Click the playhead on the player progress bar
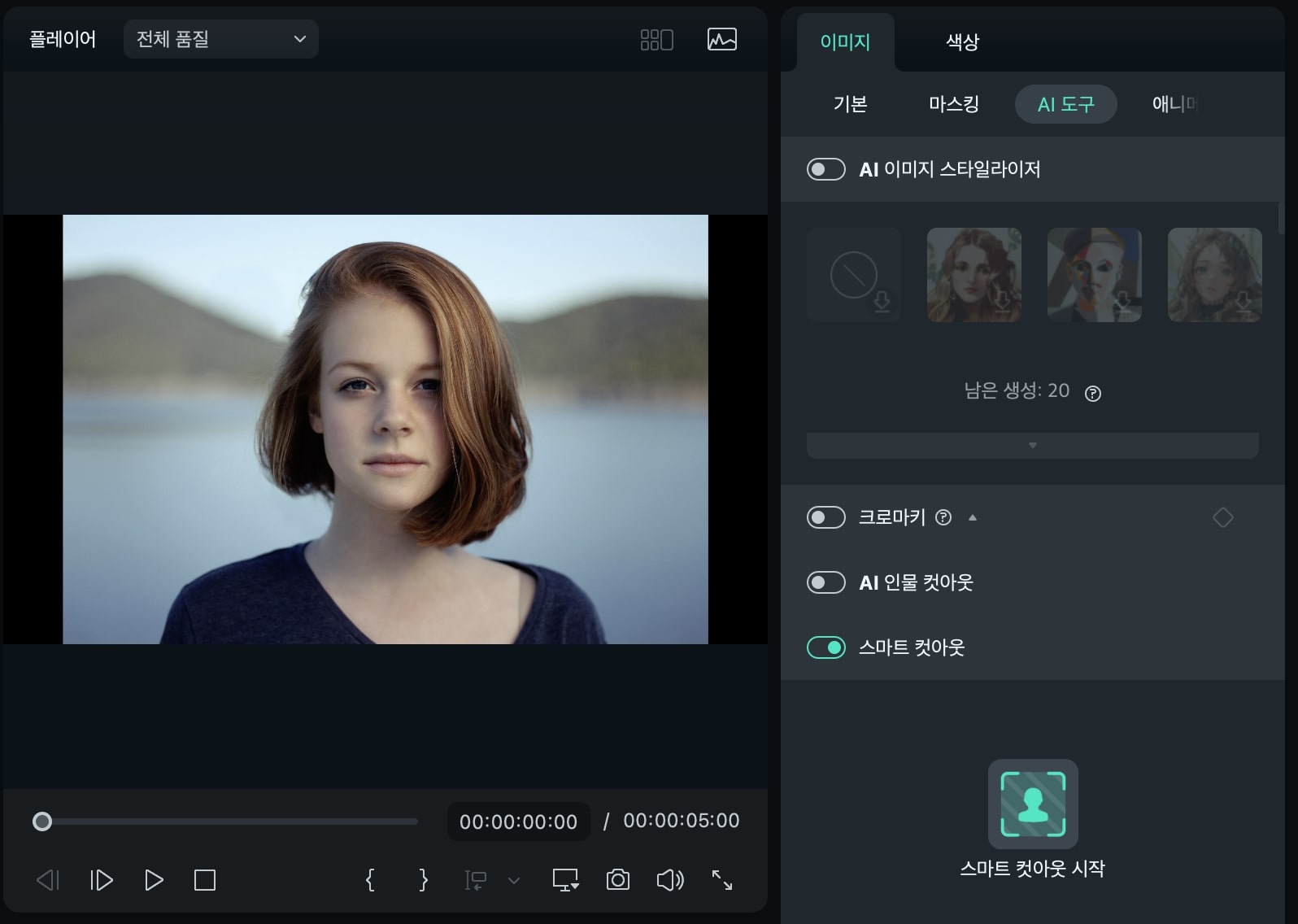Screen dimensions: 1298x924 42,822
